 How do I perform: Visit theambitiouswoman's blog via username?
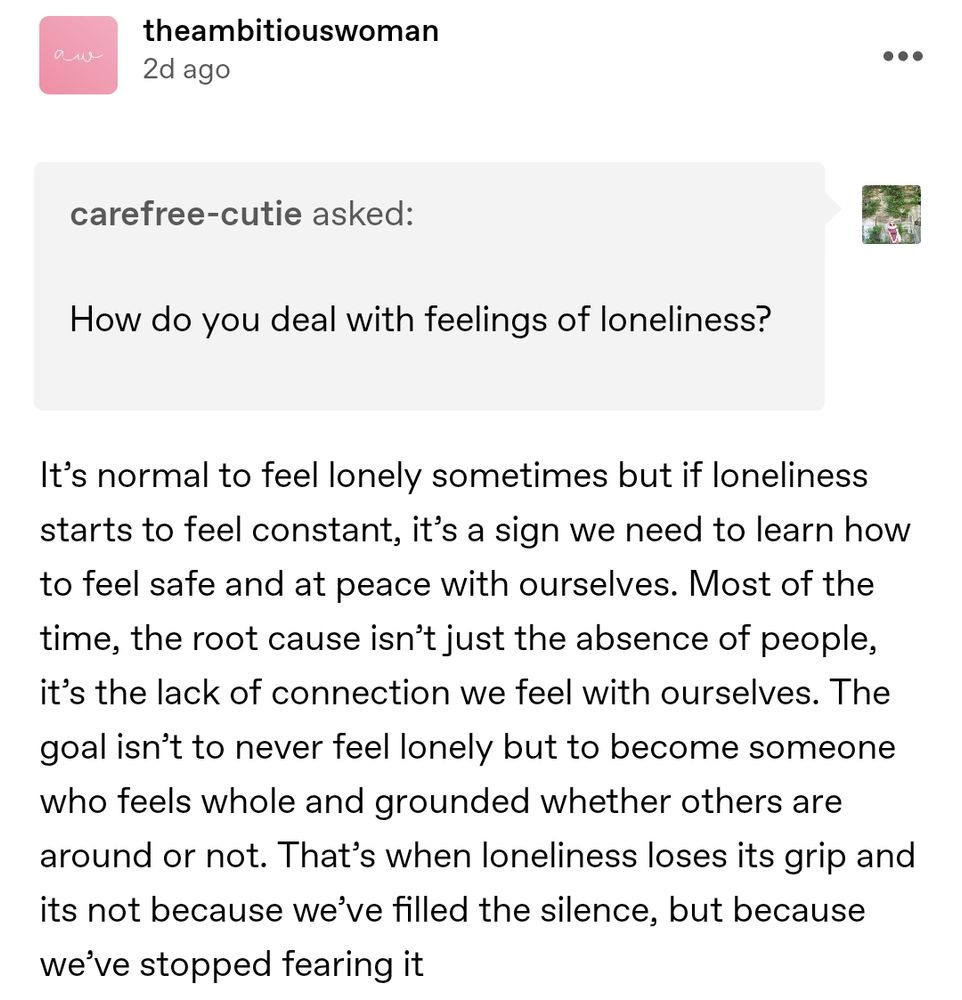(x=291, y=31)
